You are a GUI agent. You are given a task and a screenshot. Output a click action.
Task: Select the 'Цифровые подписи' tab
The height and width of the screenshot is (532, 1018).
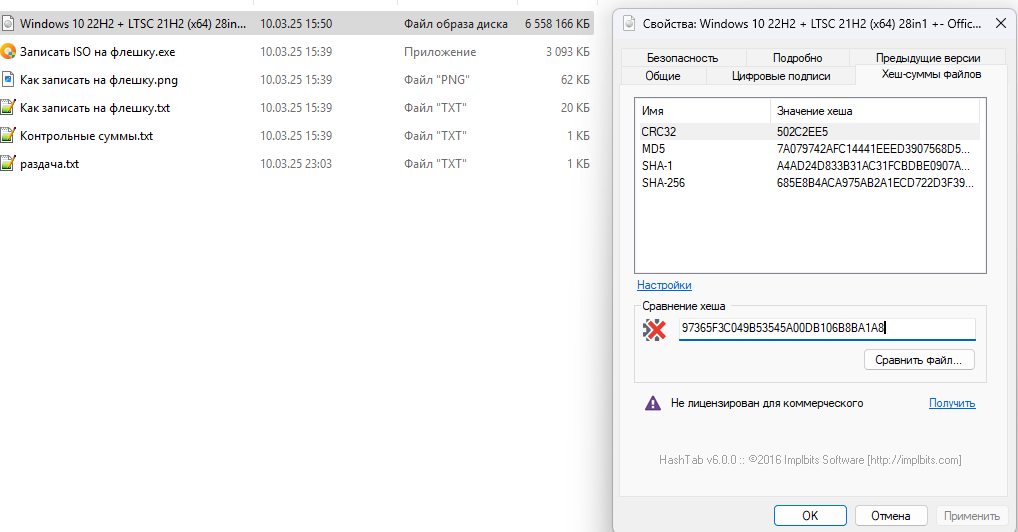(781, 75)
